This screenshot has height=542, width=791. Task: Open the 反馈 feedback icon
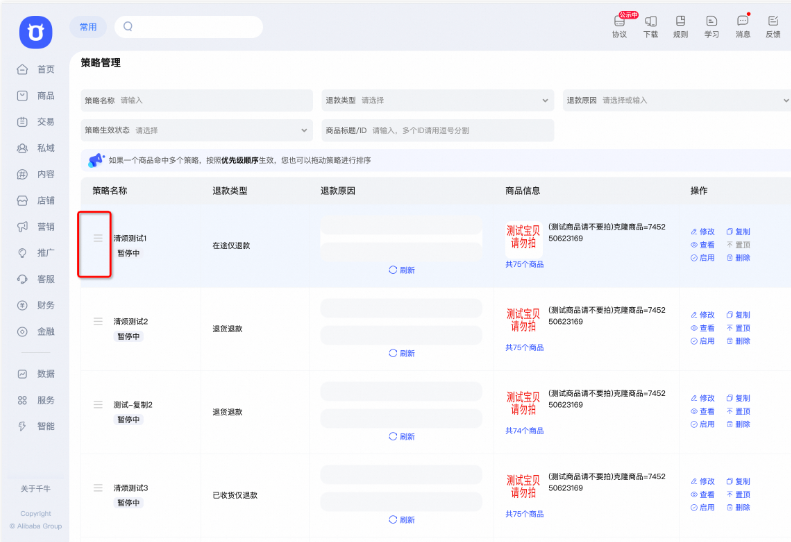(773, 27)
